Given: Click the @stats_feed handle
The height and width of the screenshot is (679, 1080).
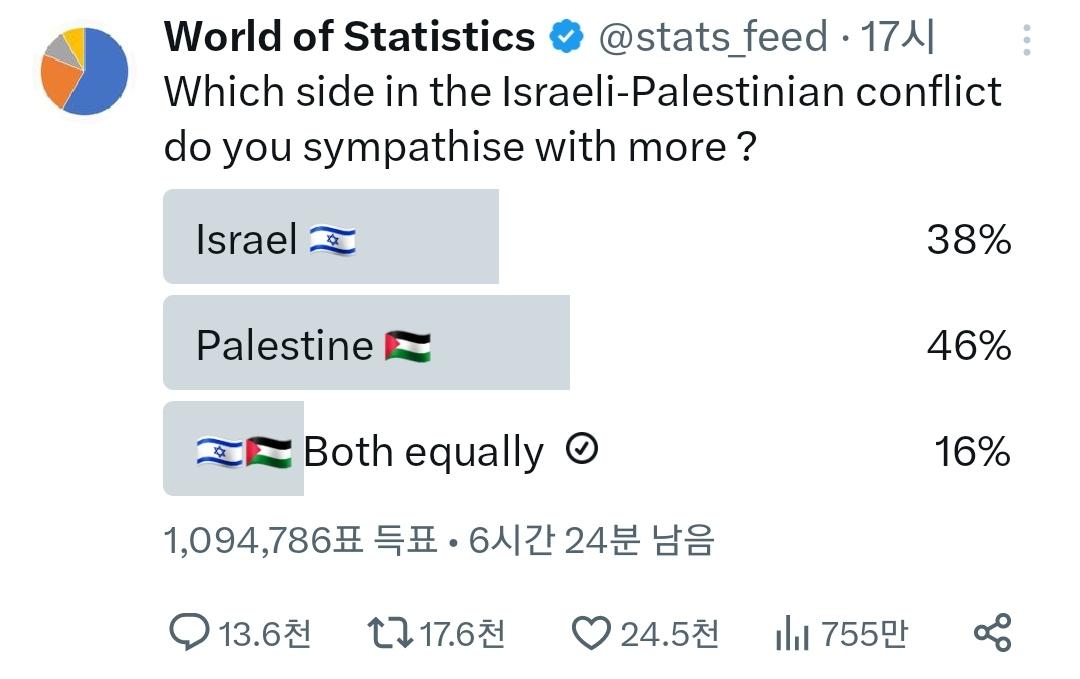Looking at the screenshot, I should click(x=713, y=36).
